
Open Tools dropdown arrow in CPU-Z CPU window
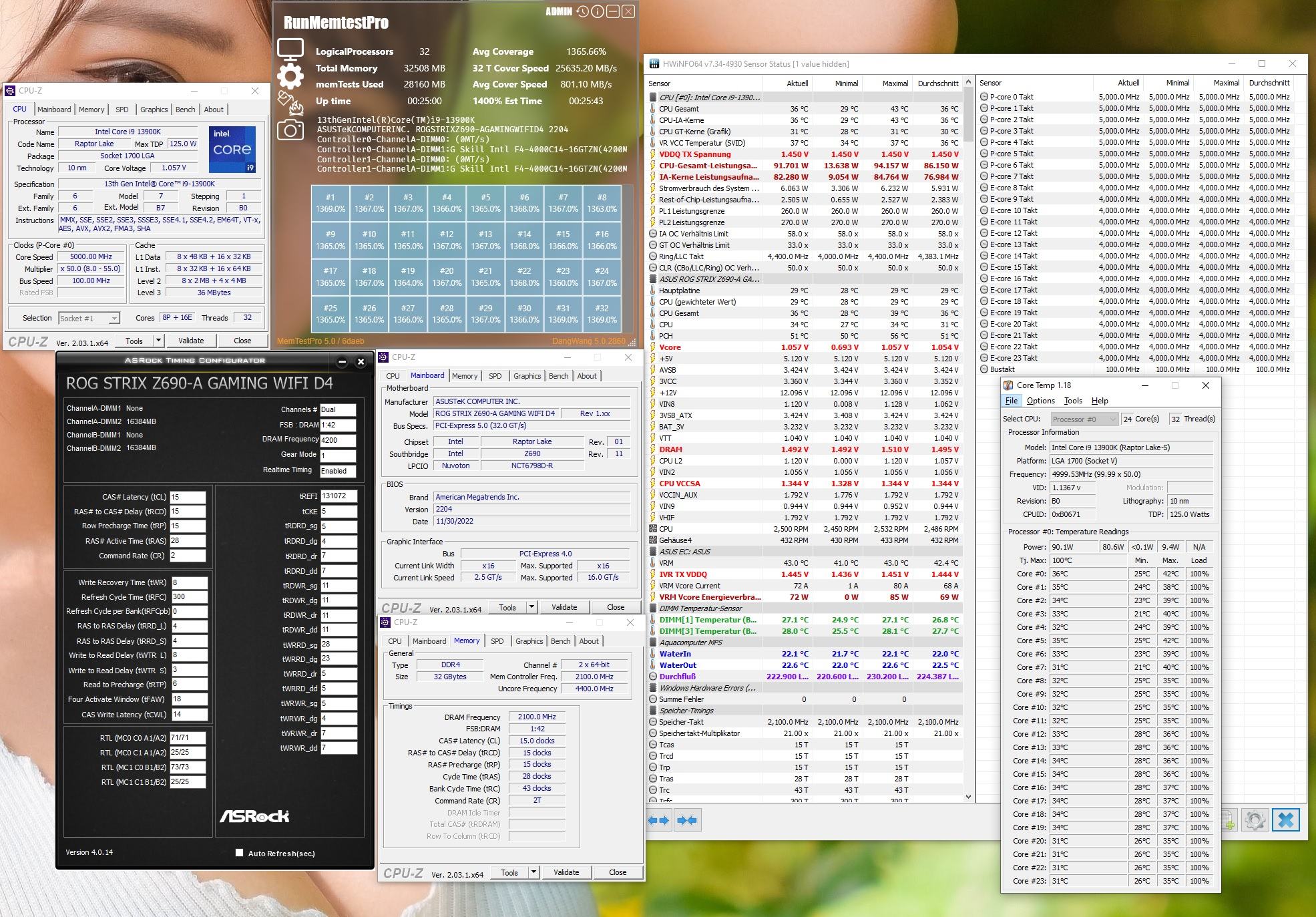click(158, 341)
